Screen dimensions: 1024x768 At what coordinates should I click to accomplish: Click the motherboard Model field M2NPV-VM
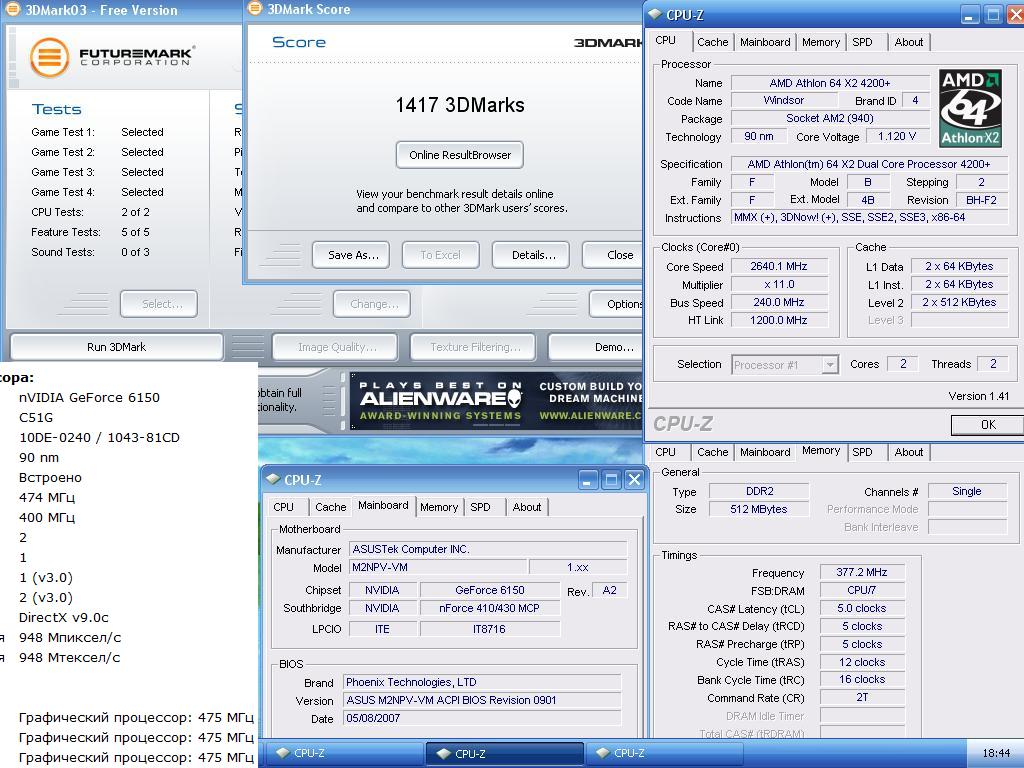pyautogui.click(x=437, y=567)
